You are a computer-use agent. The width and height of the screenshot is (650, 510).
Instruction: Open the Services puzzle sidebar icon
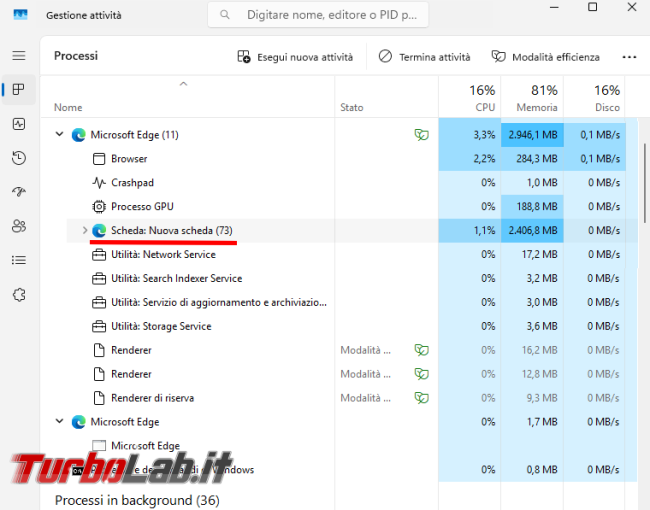tap(19, 295)
